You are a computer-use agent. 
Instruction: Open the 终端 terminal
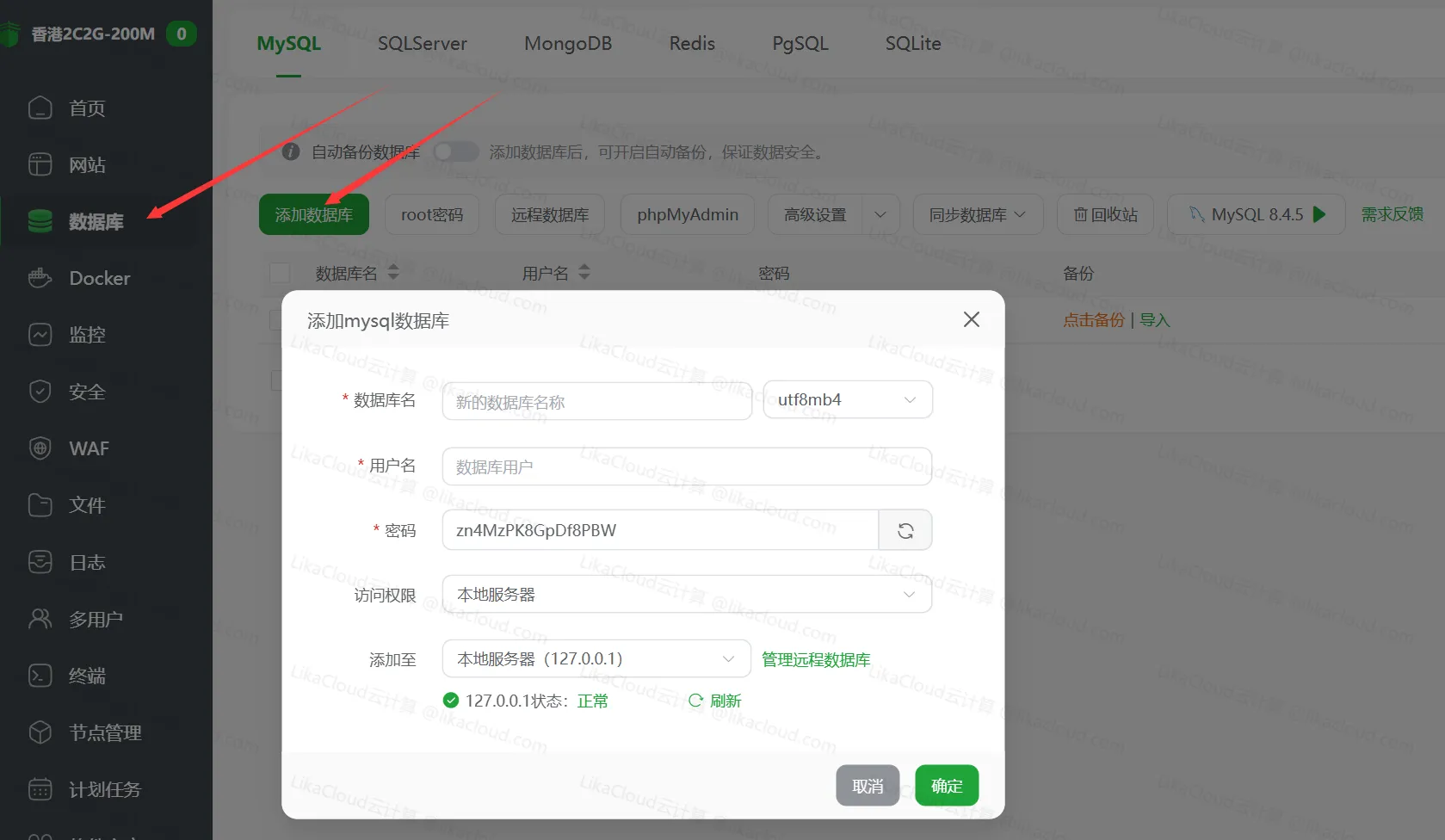tap(87, 676)
